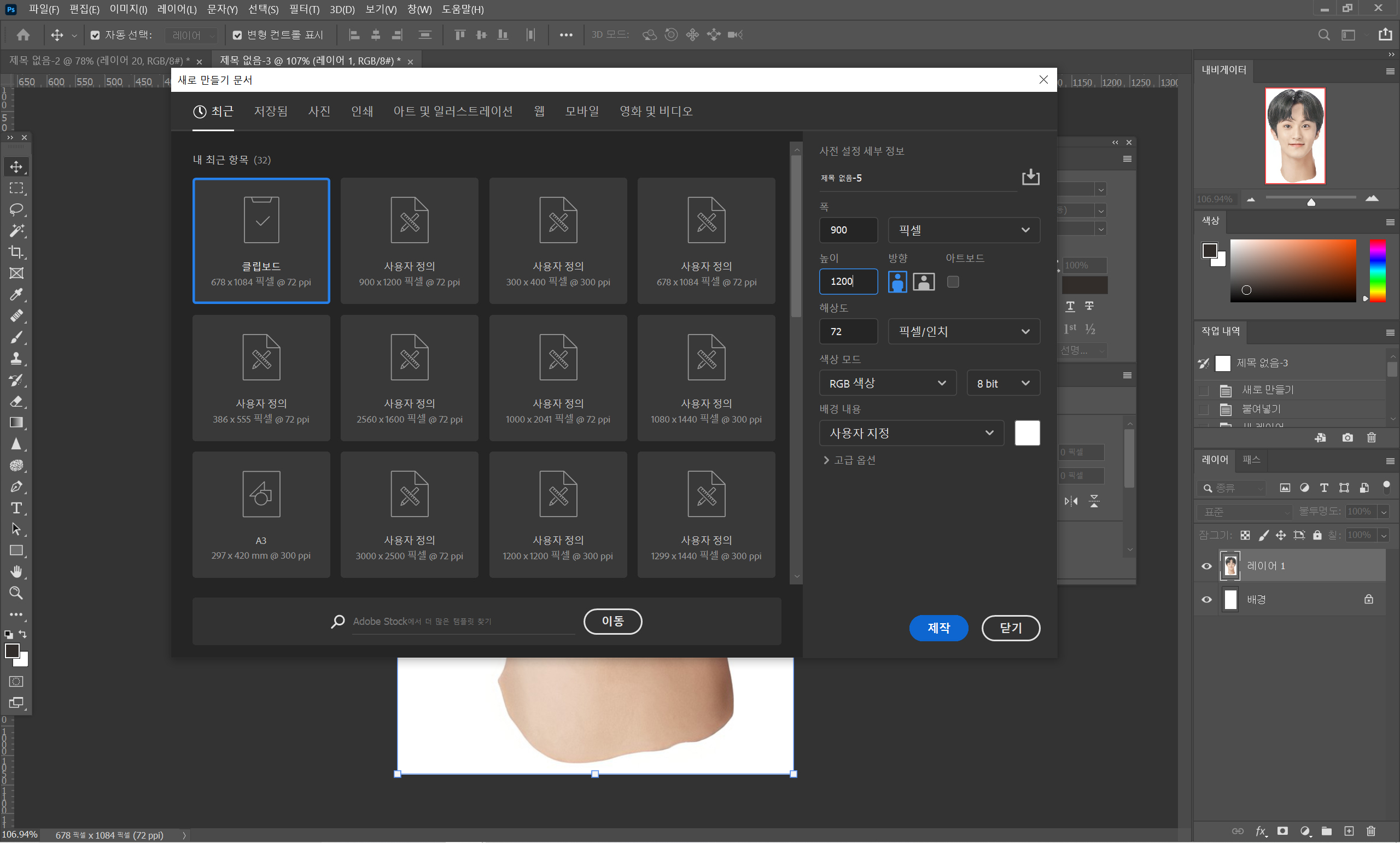The width and height of the screenshot is (1400, 843).
Task: Click the 닫기 close button
Action: [1010, 628]
